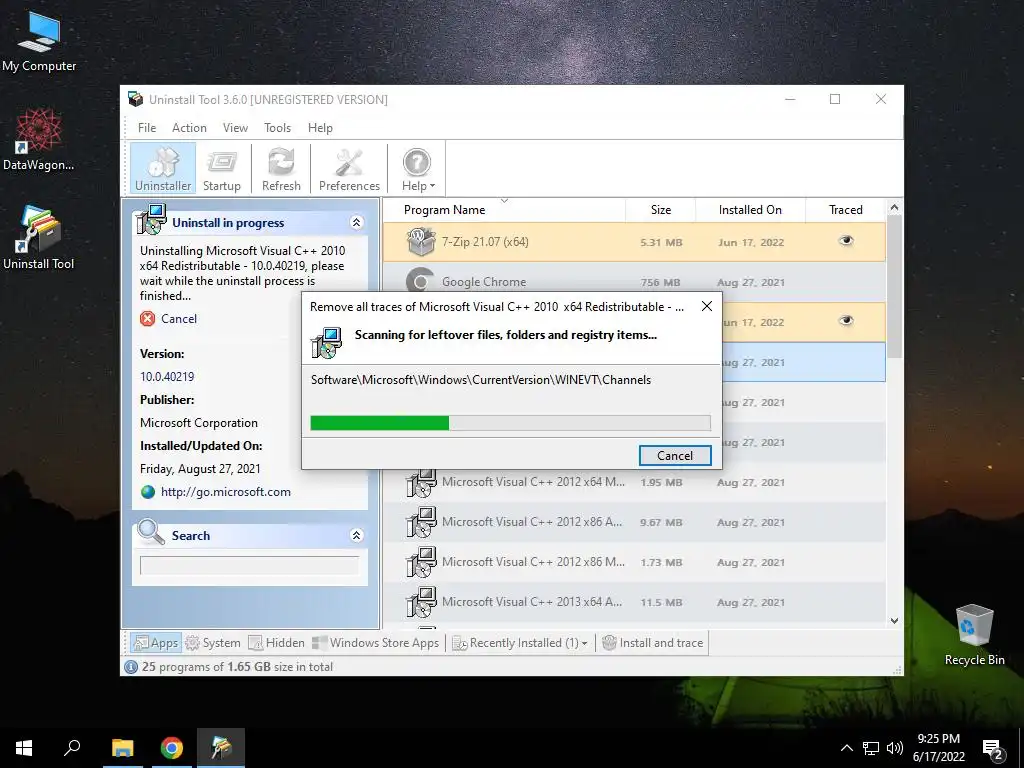Cancel the leftover scanning dialog

[x=675, y=455]
